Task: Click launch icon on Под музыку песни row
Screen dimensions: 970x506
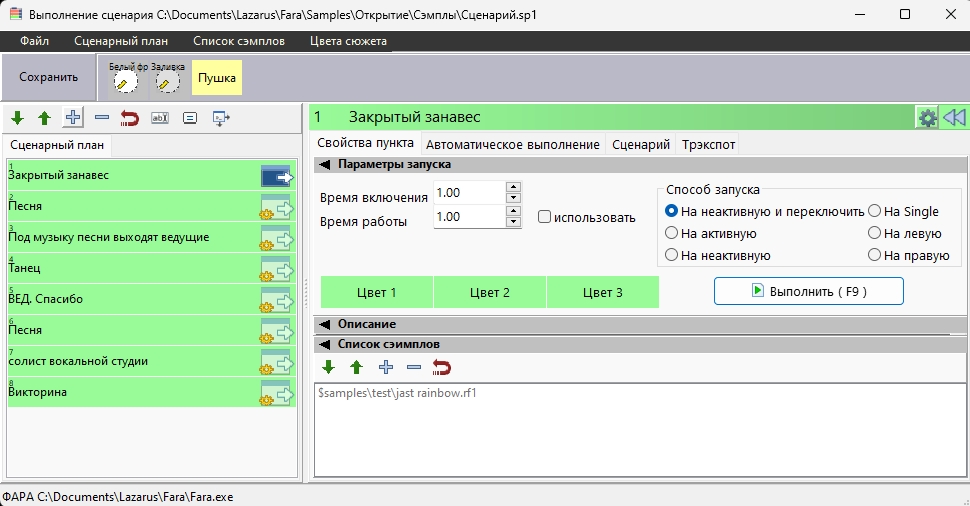Action: coord(277,238)
